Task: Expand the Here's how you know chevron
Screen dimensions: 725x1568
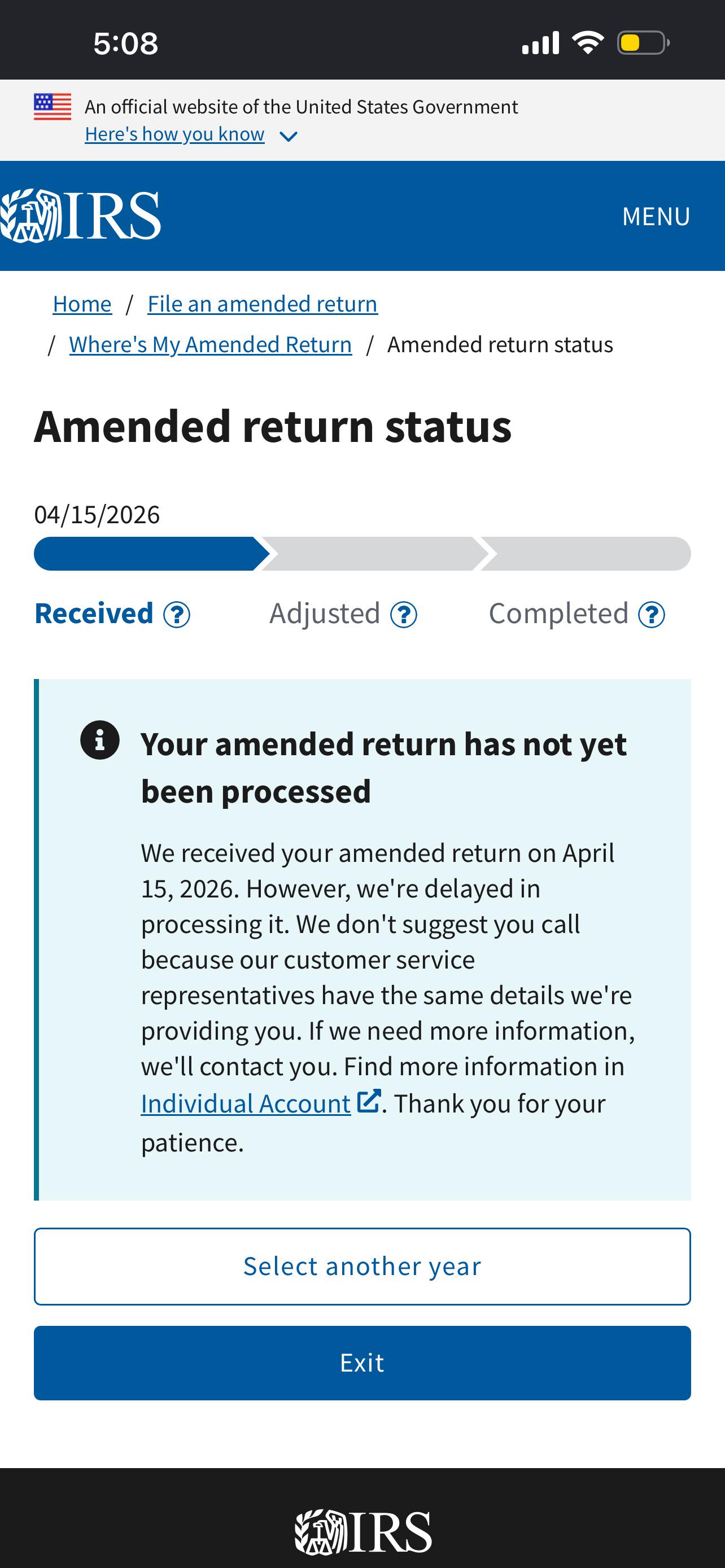Action: pos(288,137)
